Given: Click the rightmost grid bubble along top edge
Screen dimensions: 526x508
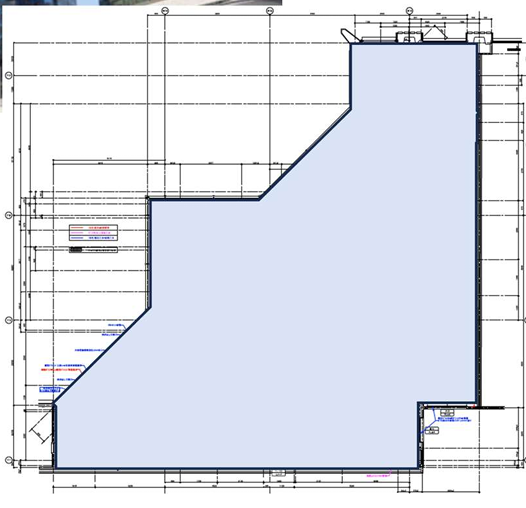Looking at the screenshot, I should coord(410,11).
